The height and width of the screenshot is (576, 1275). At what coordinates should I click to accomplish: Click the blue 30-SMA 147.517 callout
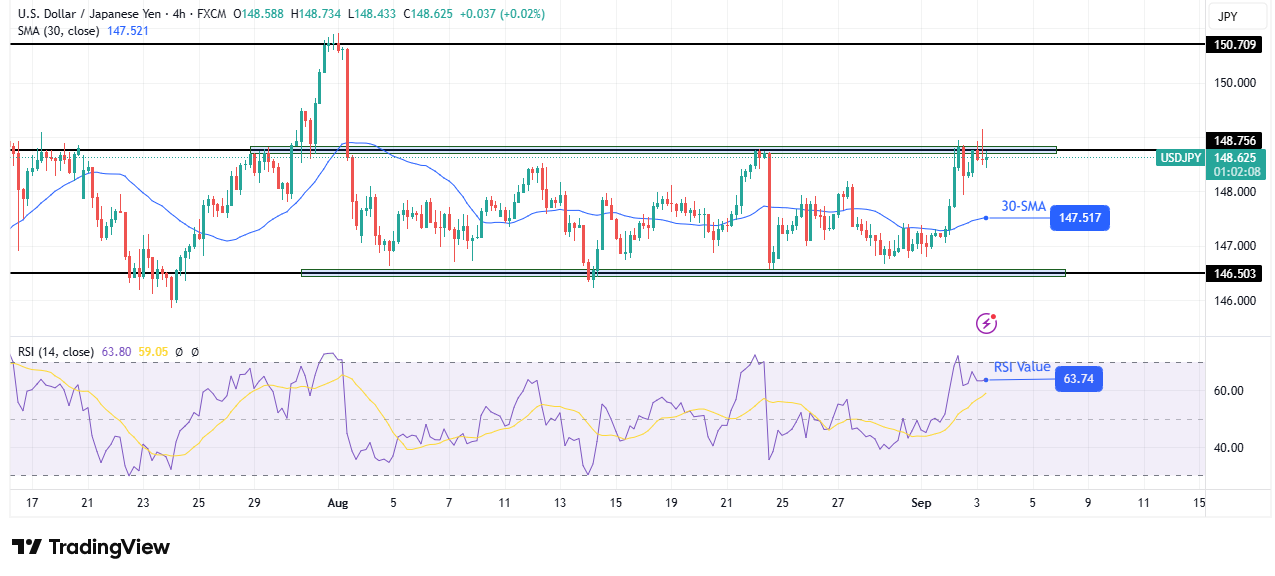coord(1079,218)
